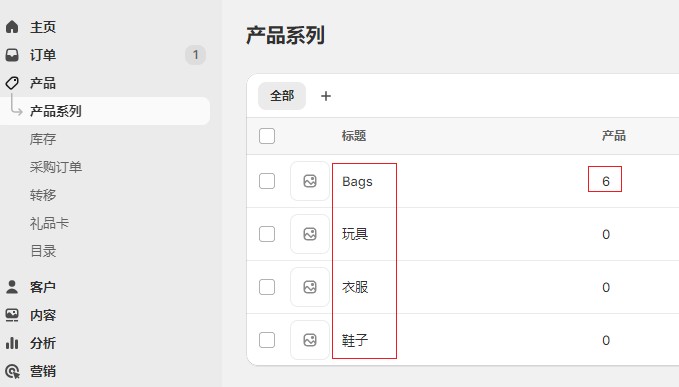Open the 礼品卡 sidebar item
The width and height of the screenshot is (679, 387).
(49, 223)
